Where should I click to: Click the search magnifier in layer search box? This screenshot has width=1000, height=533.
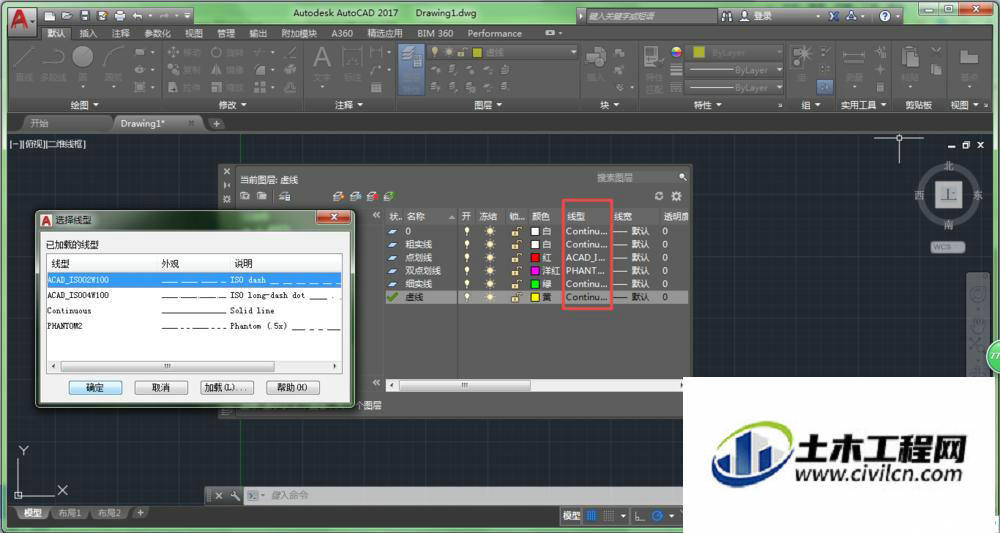point(682,177)
